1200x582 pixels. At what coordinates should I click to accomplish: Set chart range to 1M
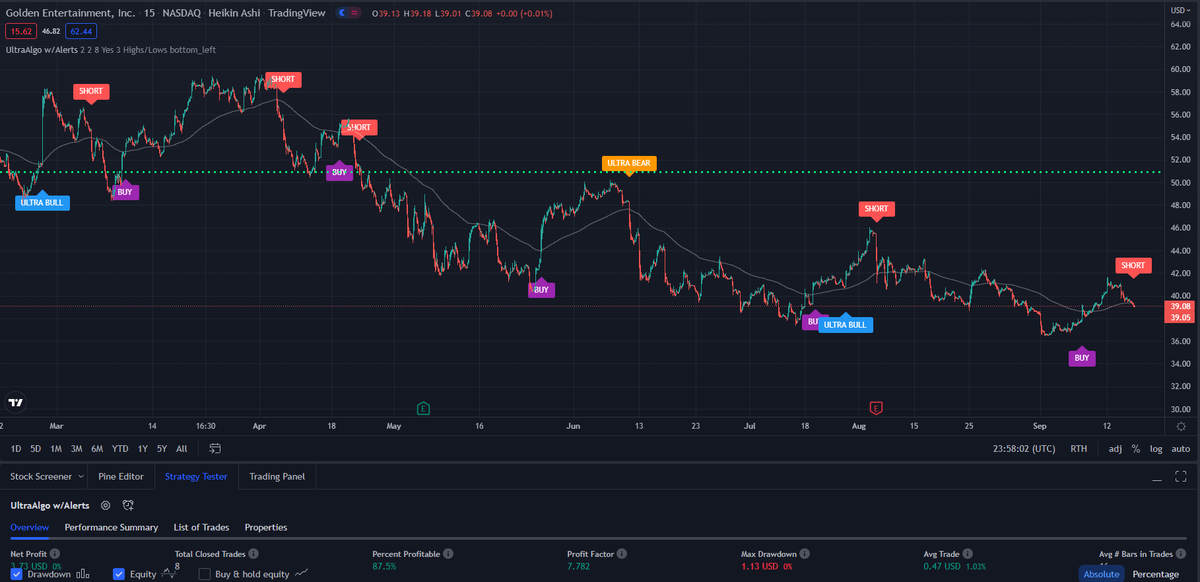tap(56, 448)
